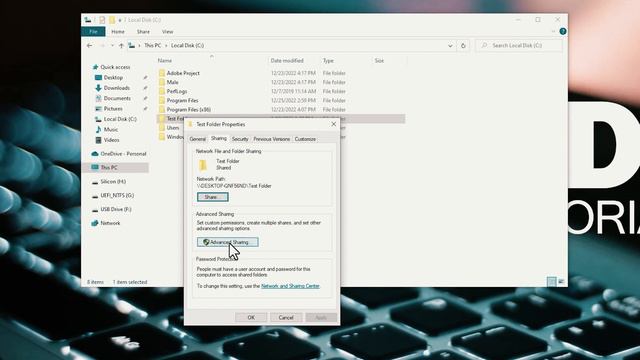The height and width of the screenshot is (360, 640).
Task: Close the Test Folder Properties dialog
Action: (333, 124)
